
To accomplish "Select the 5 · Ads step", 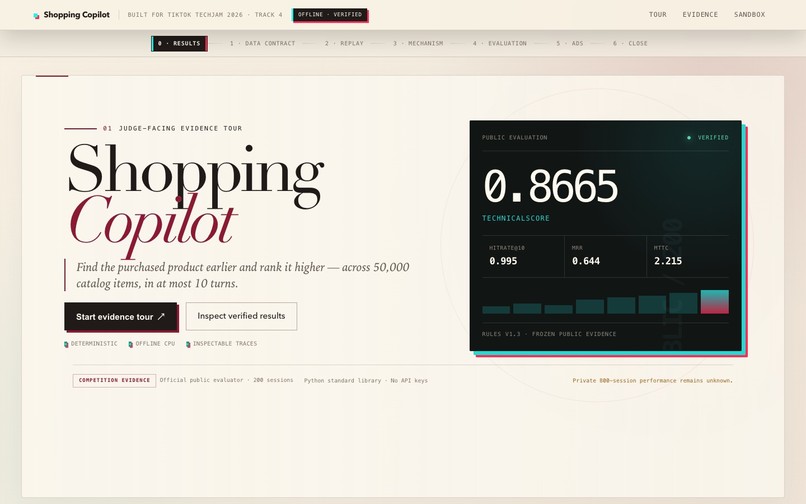I will click(x=570, y=43).
